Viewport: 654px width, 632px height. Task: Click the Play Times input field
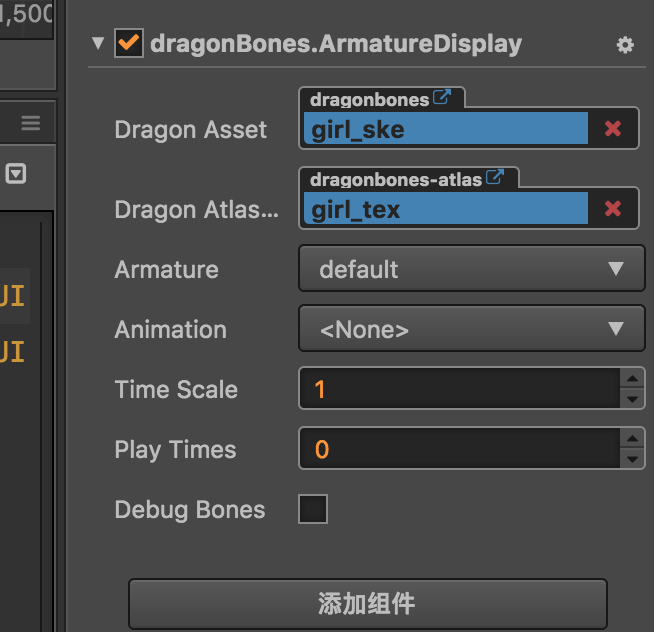pyautogui.click(x=459, y=449)
